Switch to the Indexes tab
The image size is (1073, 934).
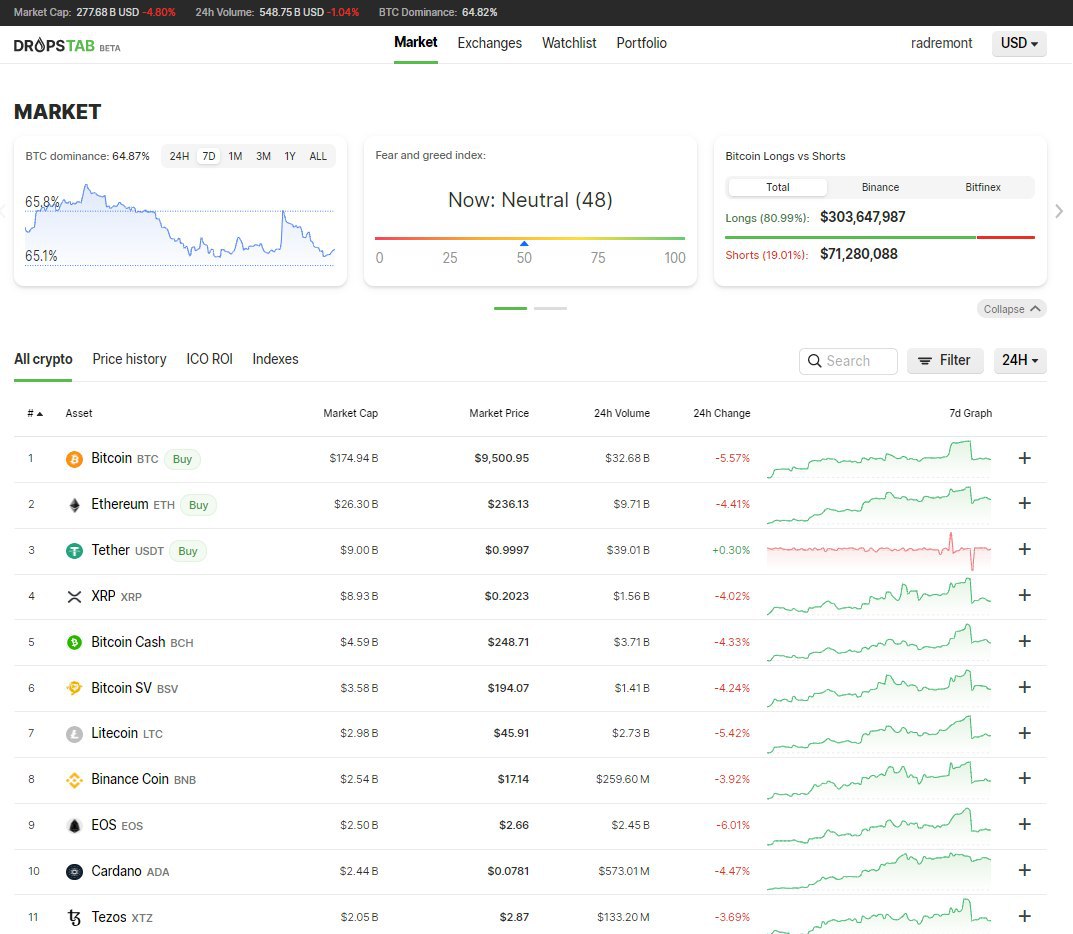click(275, 359)
